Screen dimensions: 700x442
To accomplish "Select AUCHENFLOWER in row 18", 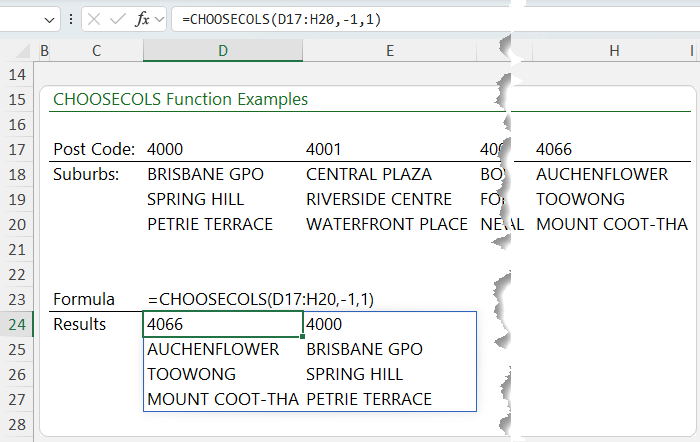I will (602, 174).
